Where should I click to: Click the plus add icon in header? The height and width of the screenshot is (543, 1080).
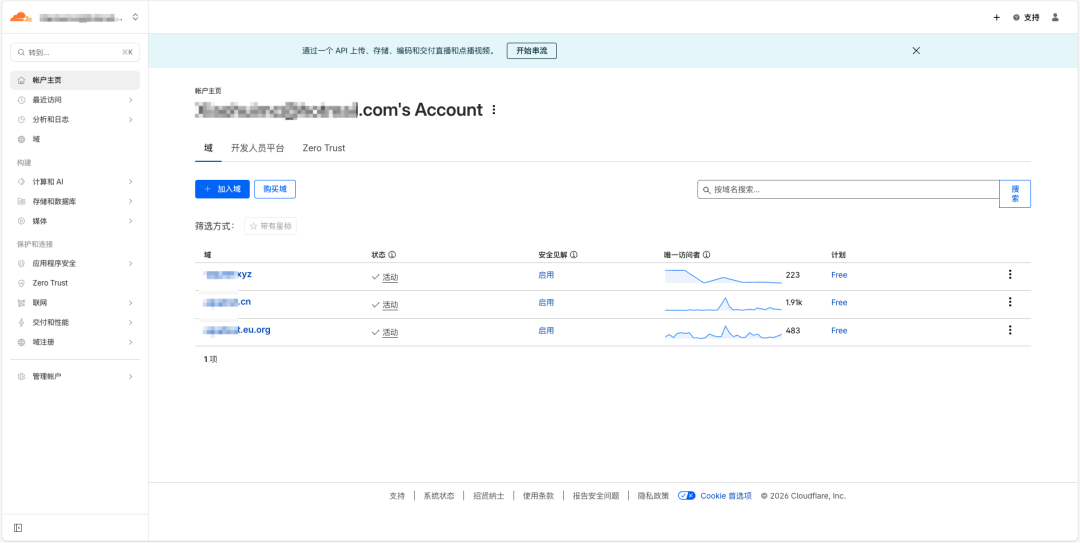click(x=996, y=18)
